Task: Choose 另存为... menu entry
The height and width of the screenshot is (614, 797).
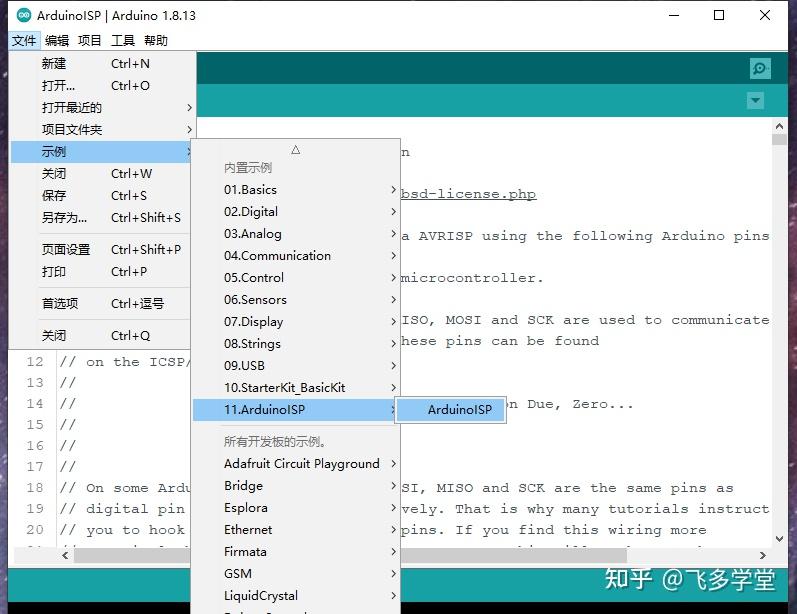Action: 101,218
